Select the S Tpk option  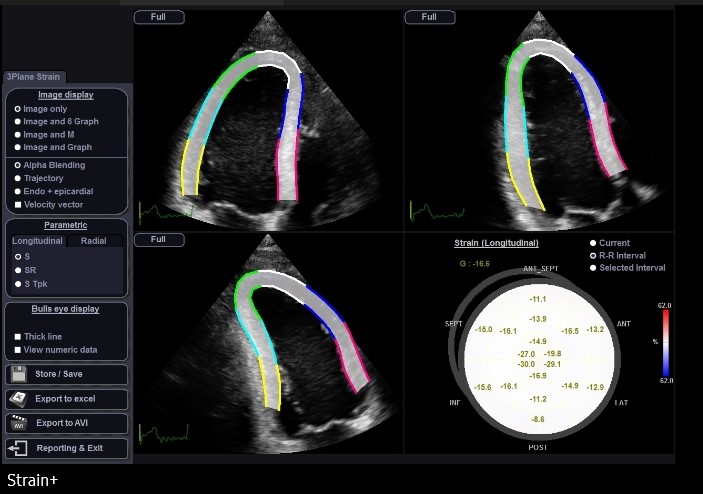pyautogui.click(x=18, y=284)
